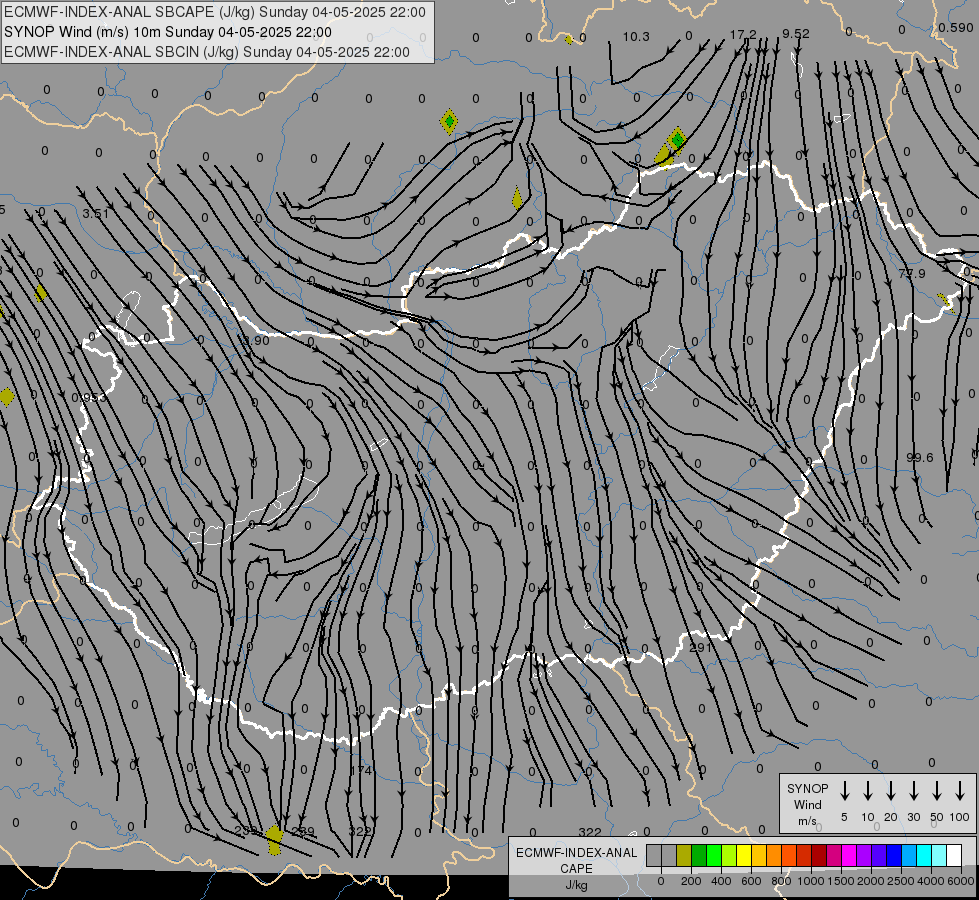979x900 pixels.
Task: Pick the cyan swatch left of 4000 tick
Action: tap(925, 855)
